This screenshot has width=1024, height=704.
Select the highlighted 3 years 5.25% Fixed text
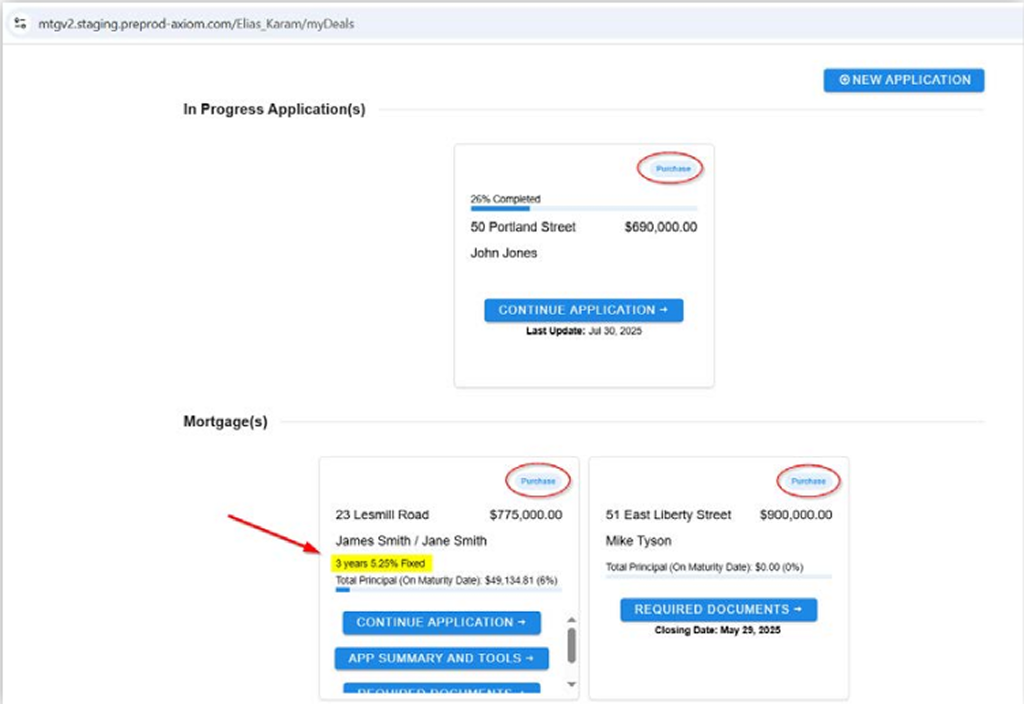[x=380, y=563]
